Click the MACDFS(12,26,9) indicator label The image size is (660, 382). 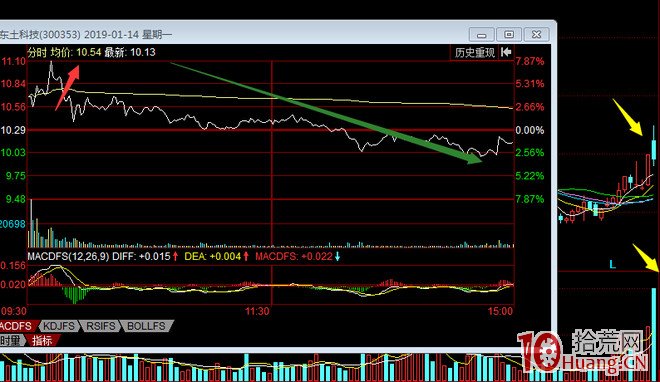(x=69, y=256)
